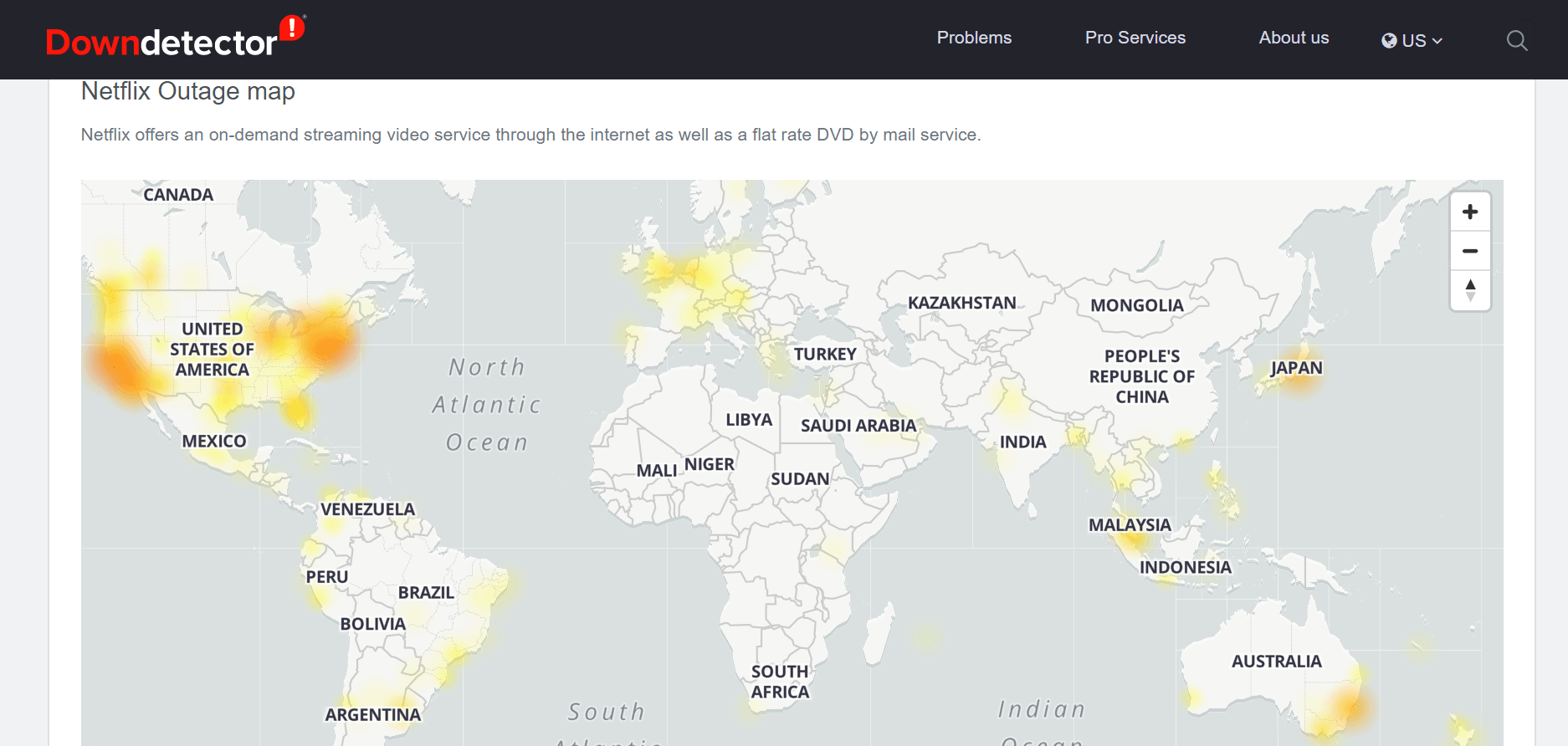The height and width of the screenshot is (746, 1568).
Task: Open the US country selector dropdown
Action: tap(1412, 40)
